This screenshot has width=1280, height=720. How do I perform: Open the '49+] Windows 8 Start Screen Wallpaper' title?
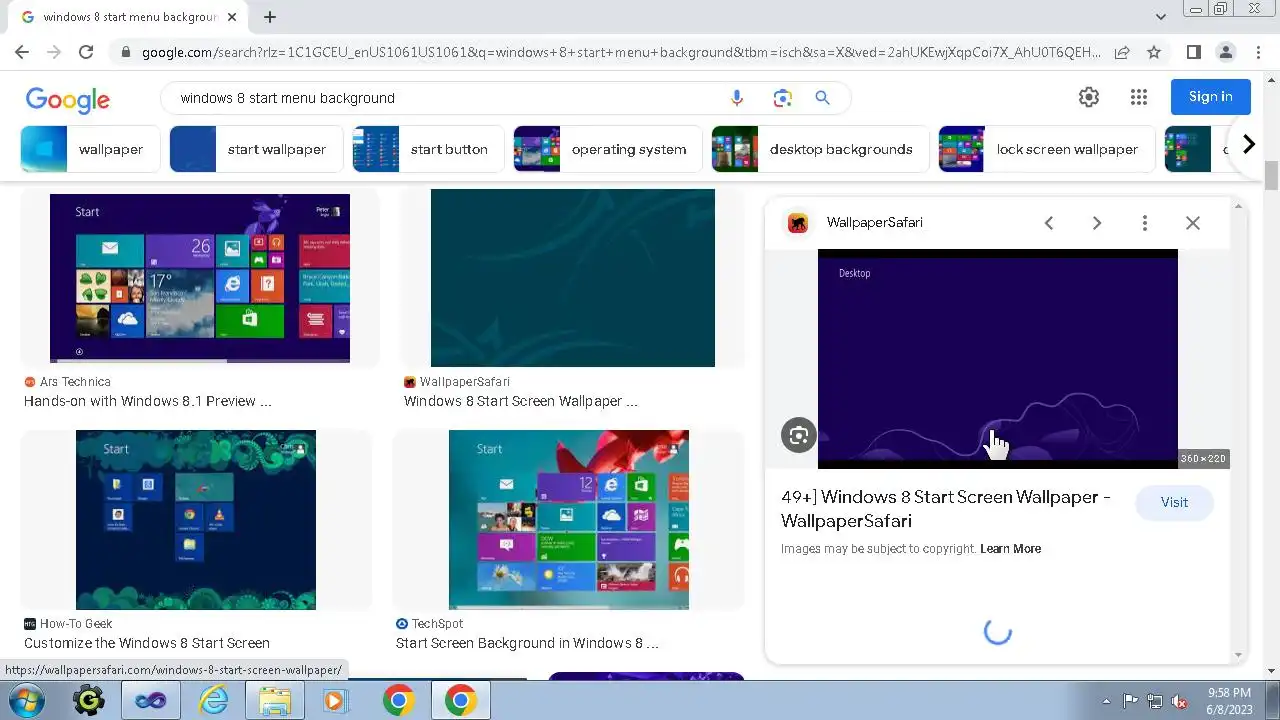click(945, 509)
